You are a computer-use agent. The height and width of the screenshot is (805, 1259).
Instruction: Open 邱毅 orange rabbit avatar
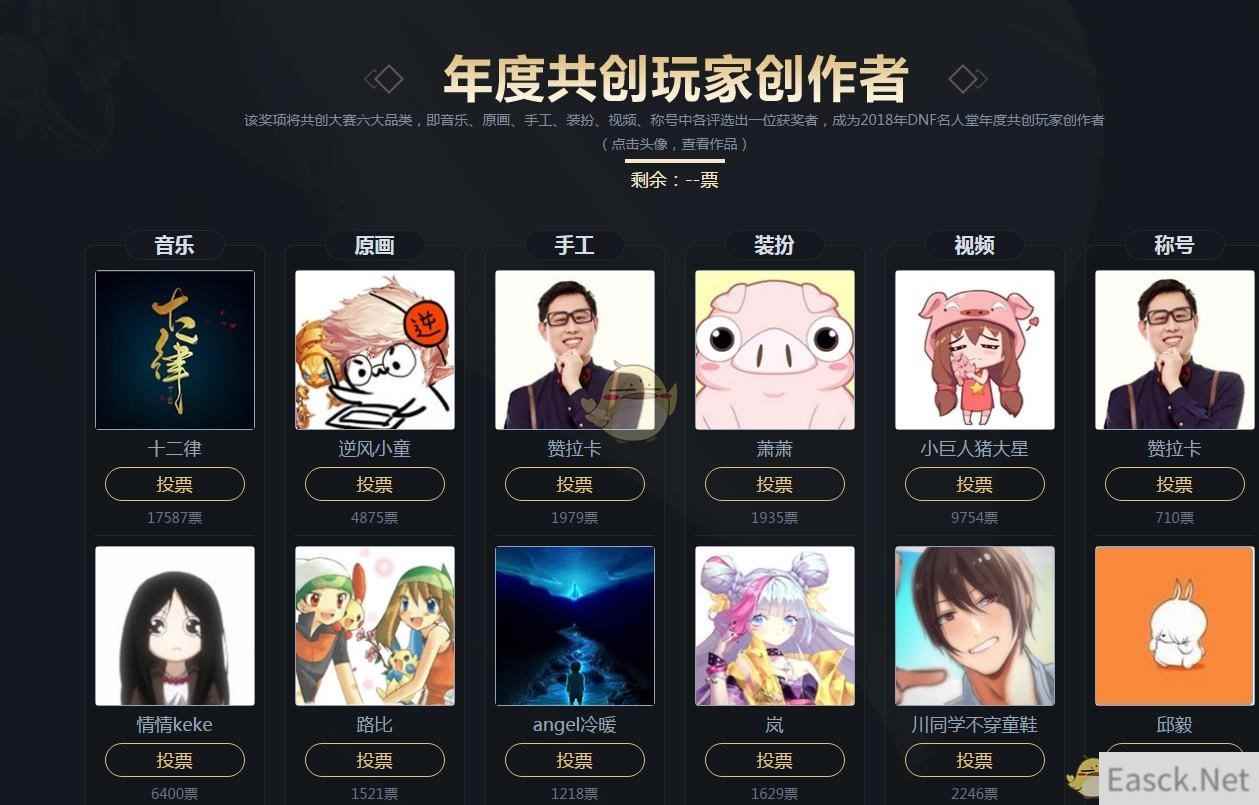[x=1175, y=626]
